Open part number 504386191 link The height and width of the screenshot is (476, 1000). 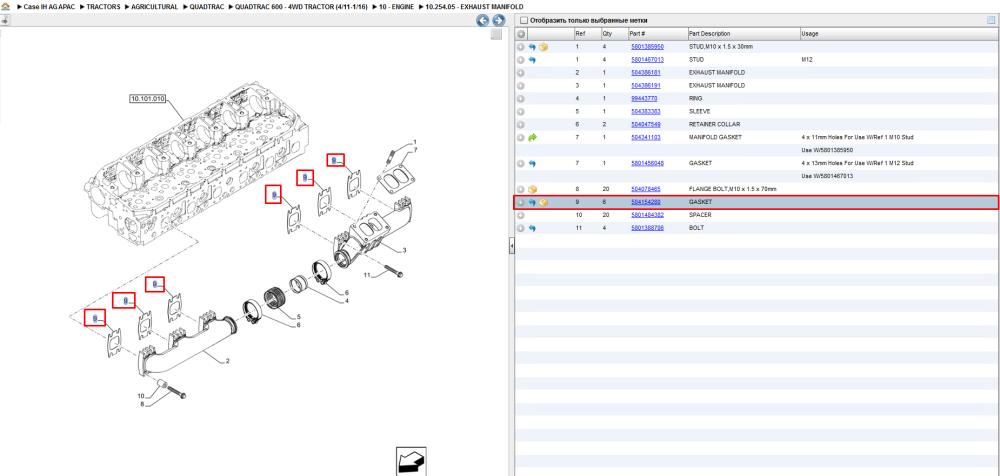coord(645,86)
